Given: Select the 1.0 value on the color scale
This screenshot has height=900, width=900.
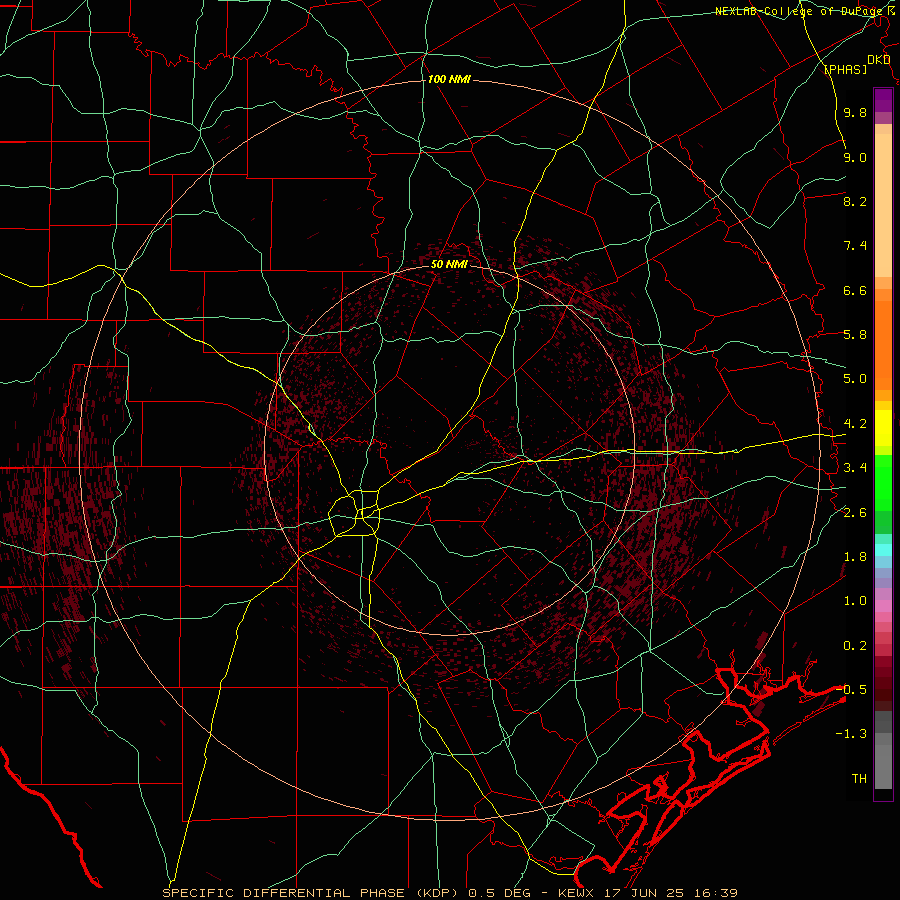Looking at the screenshot, I should [x=855, y=601].
